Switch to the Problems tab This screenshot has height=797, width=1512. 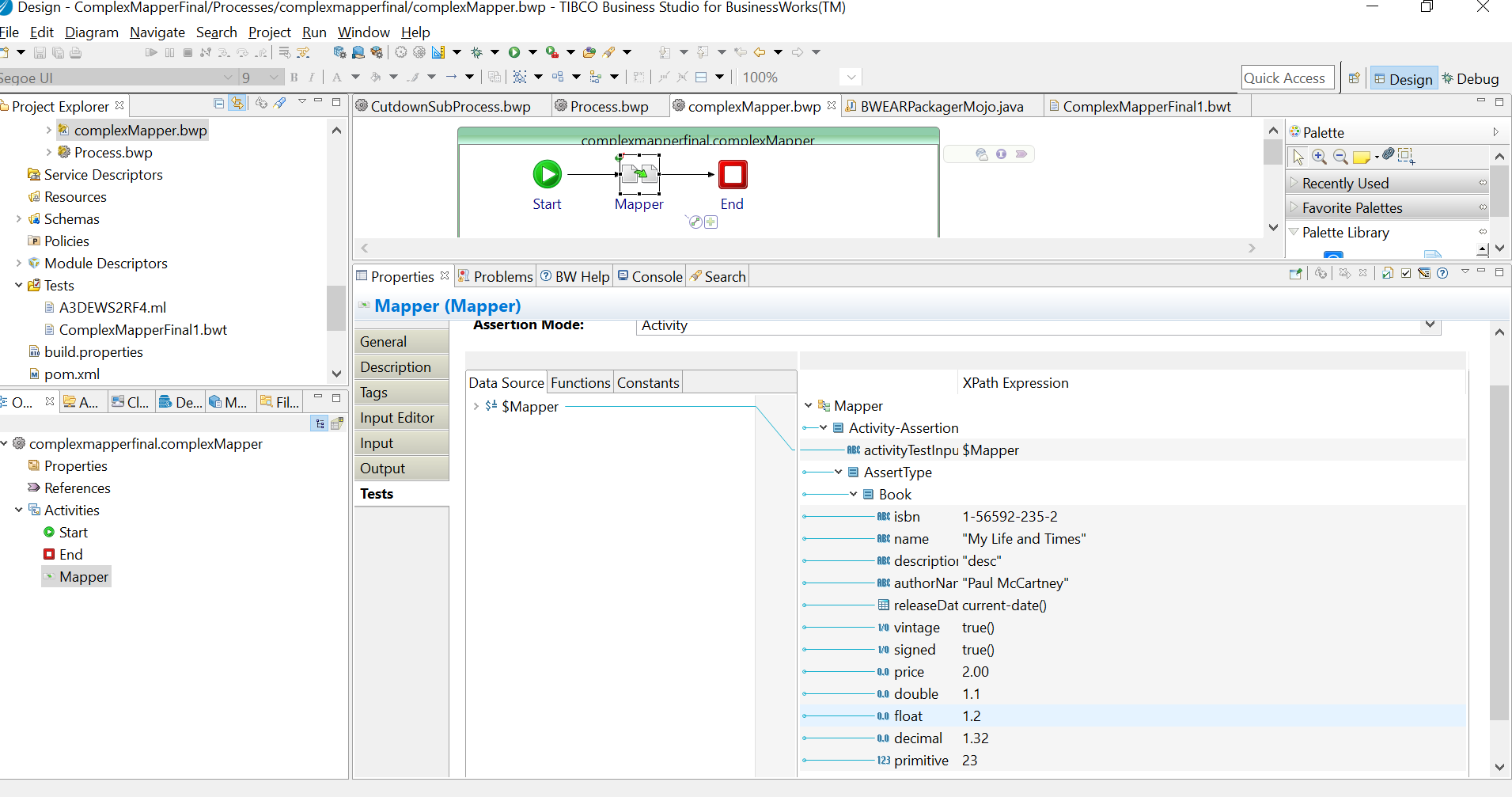coord(495,276)
